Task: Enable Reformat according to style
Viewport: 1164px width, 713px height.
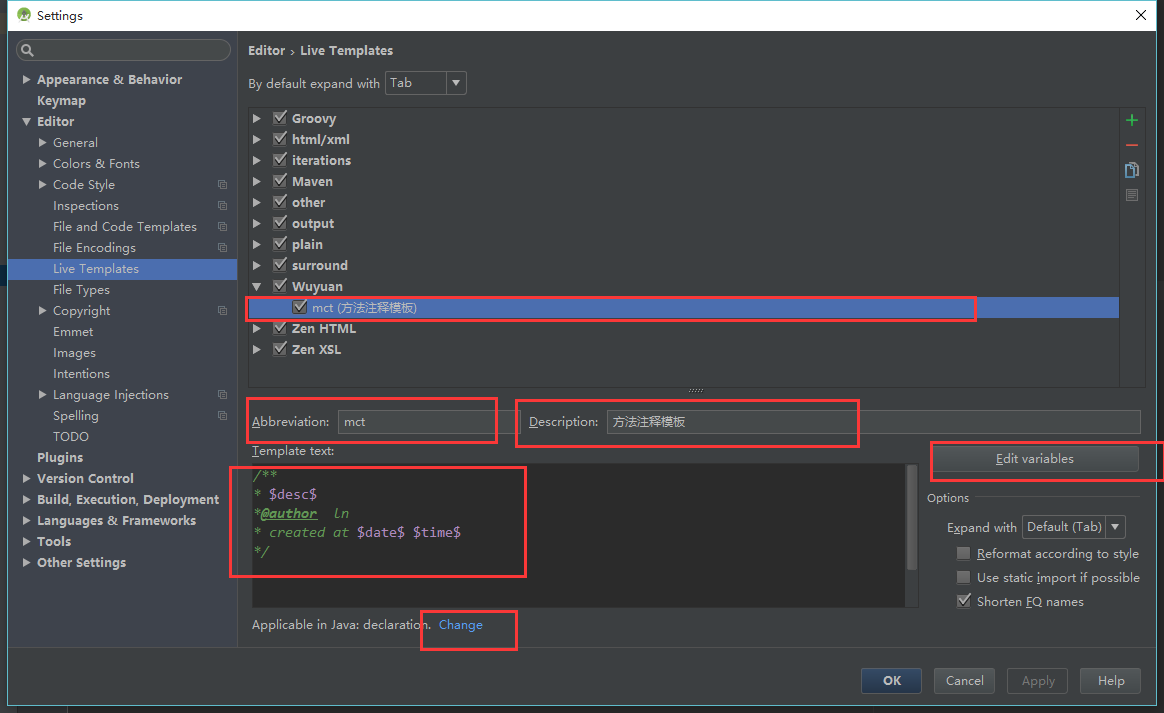Action: pyautogui.click(x=964, y=553)
